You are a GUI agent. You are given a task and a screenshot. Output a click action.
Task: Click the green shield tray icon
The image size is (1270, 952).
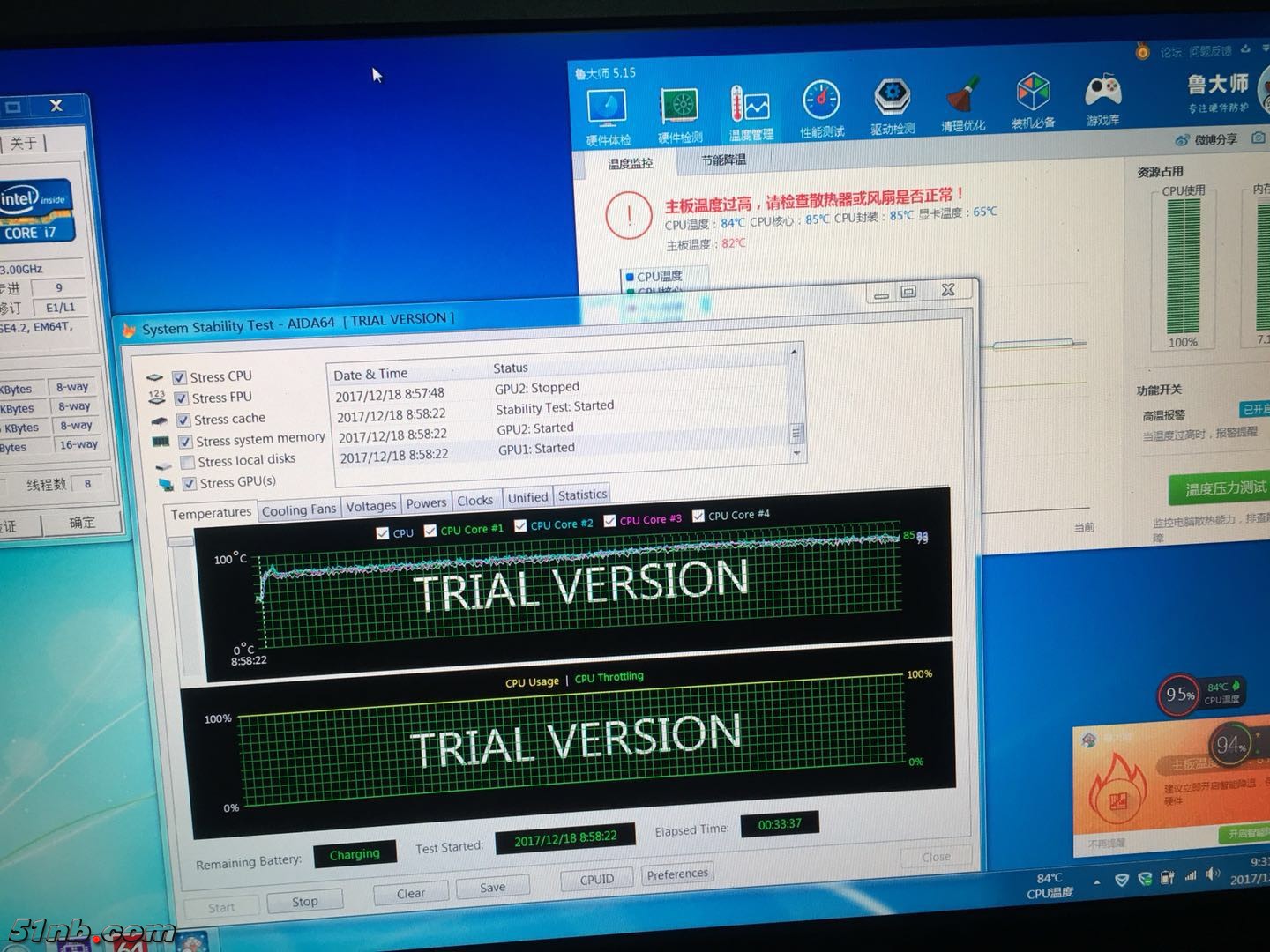pyautogui.click(x=1145, y=878)
